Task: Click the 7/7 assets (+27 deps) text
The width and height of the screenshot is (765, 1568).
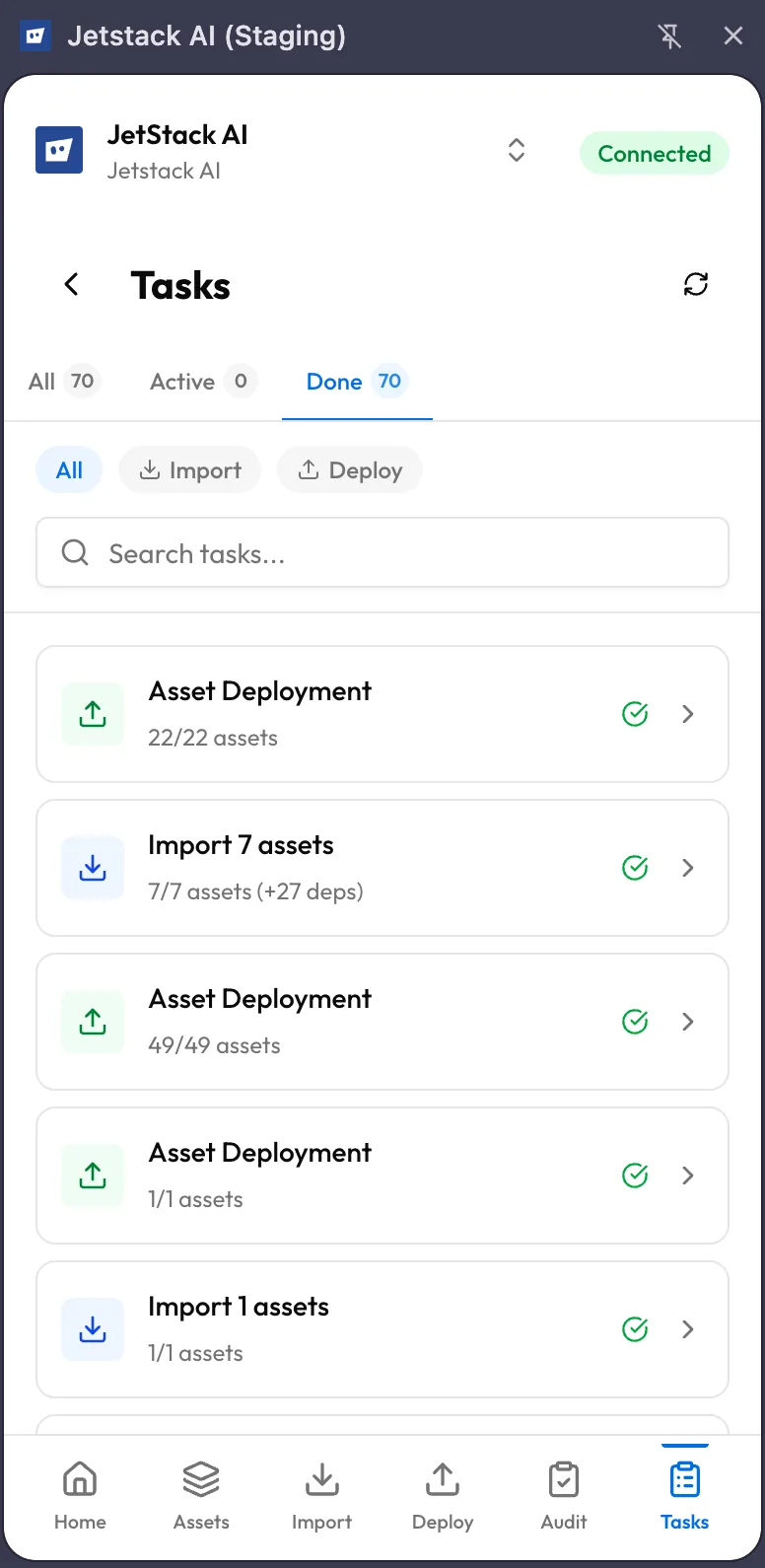Action: (x=255, y=891)
